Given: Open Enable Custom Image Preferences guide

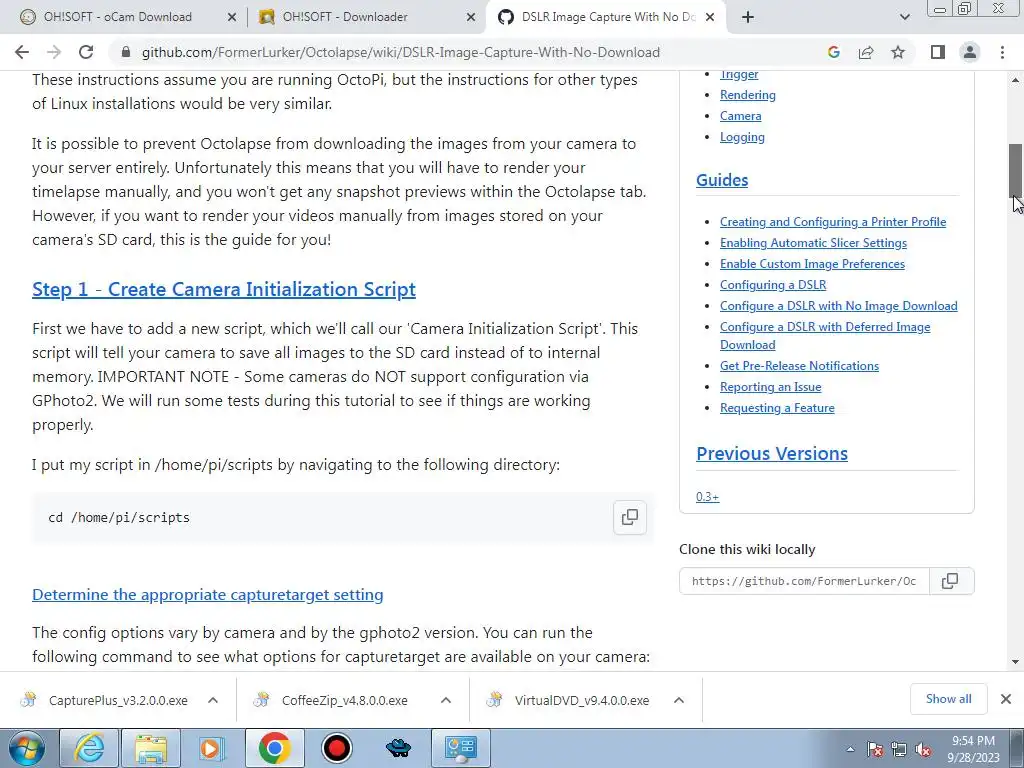Looking at the screenshot, I should tap(812, 264).
